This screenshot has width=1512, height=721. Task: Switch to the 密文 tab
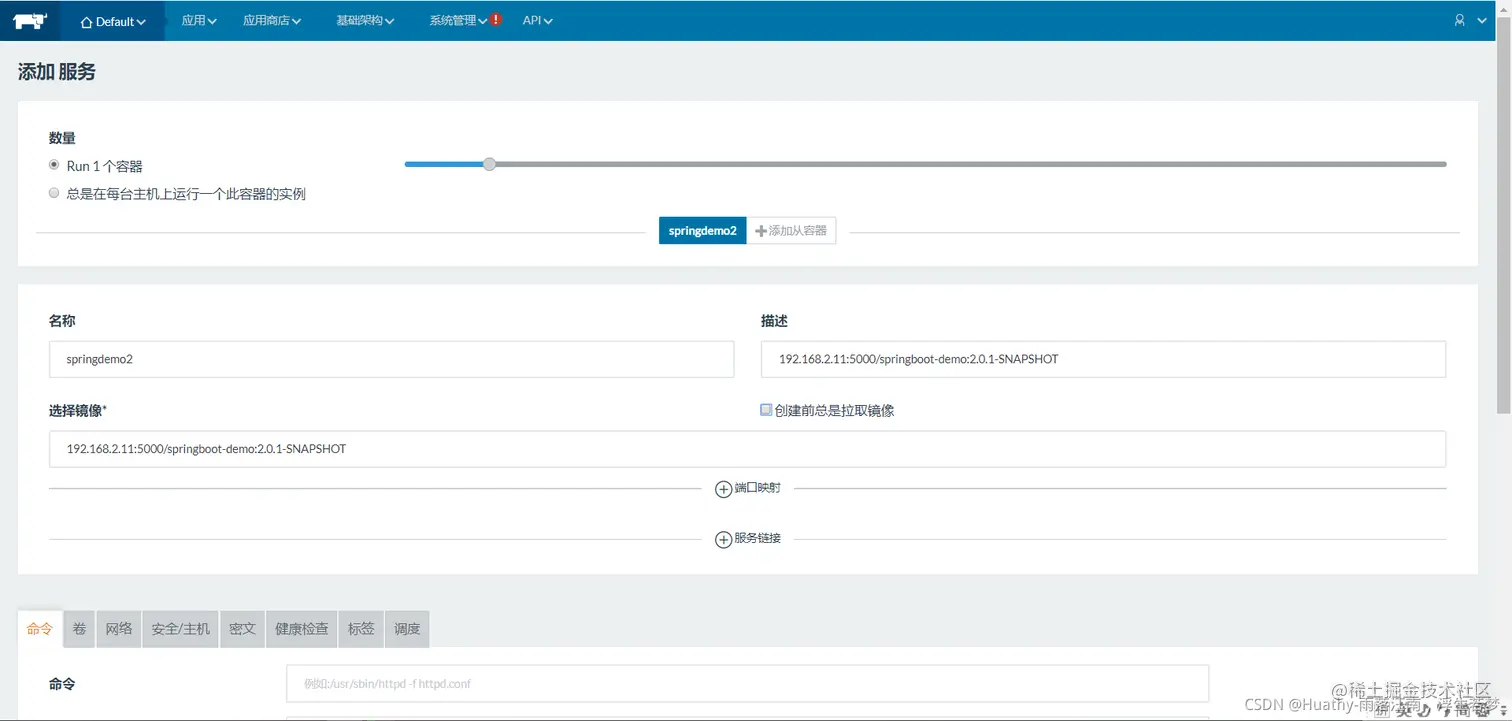(243, 629)
